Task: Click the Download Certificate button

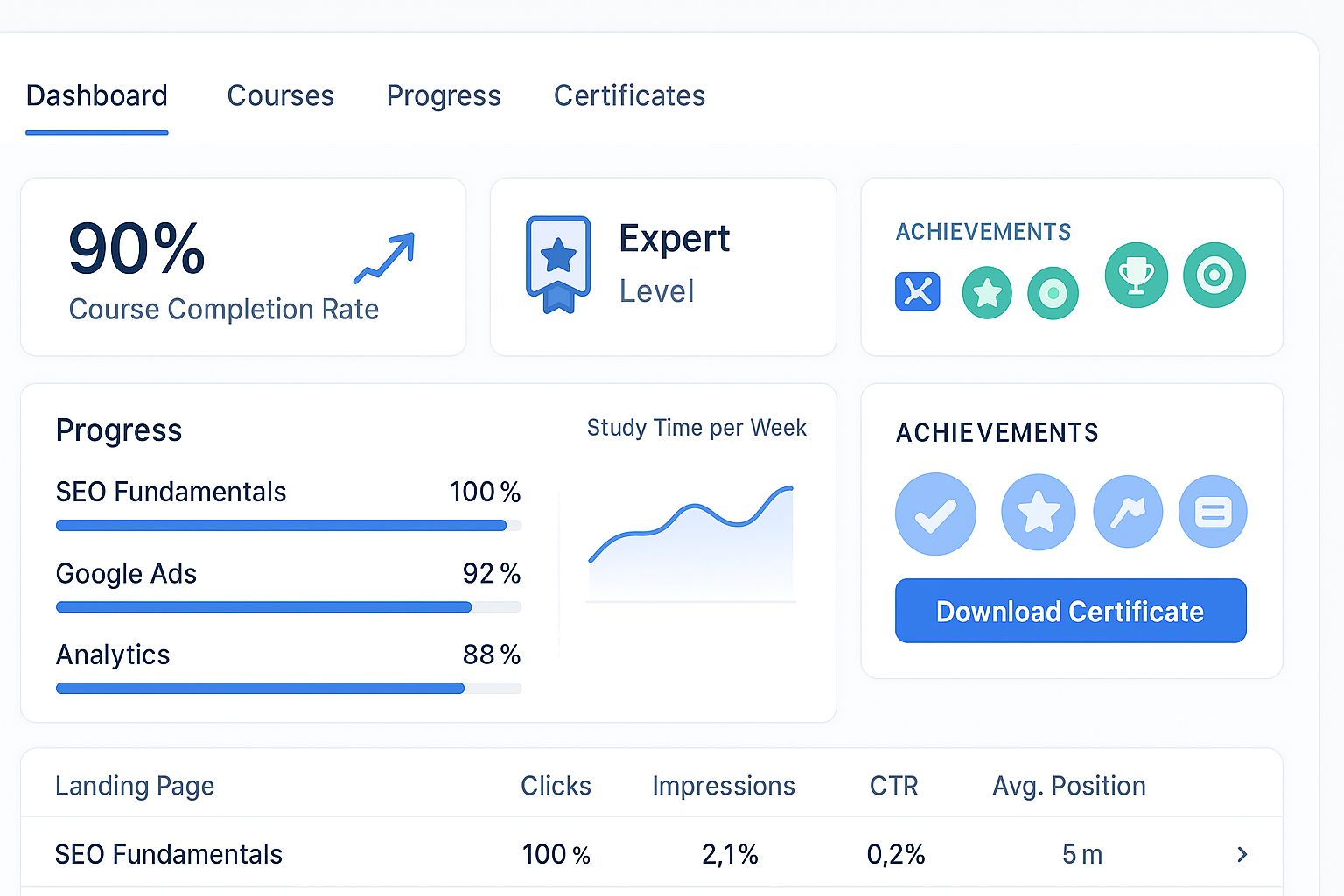Action: coord(1070,611)
